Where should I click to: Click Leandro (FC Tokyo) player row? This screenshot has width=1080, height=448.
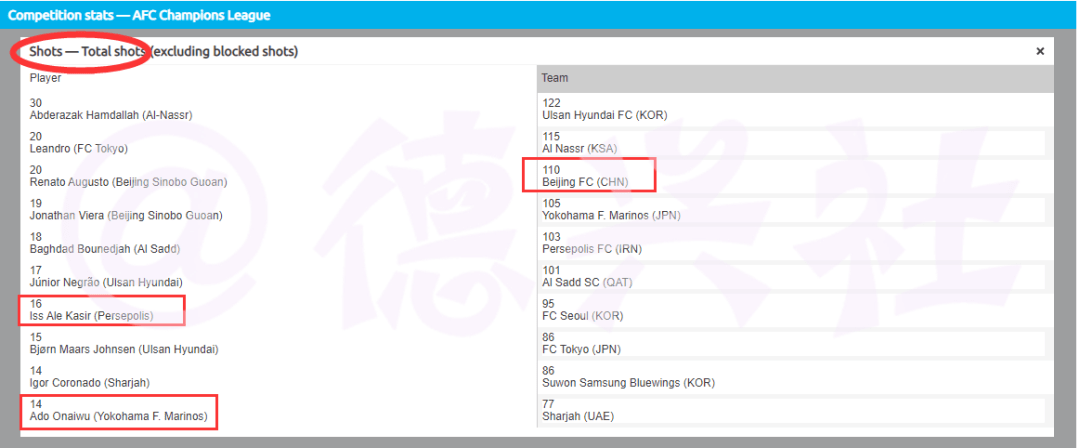pyautogui.click(x=278, y=143)
